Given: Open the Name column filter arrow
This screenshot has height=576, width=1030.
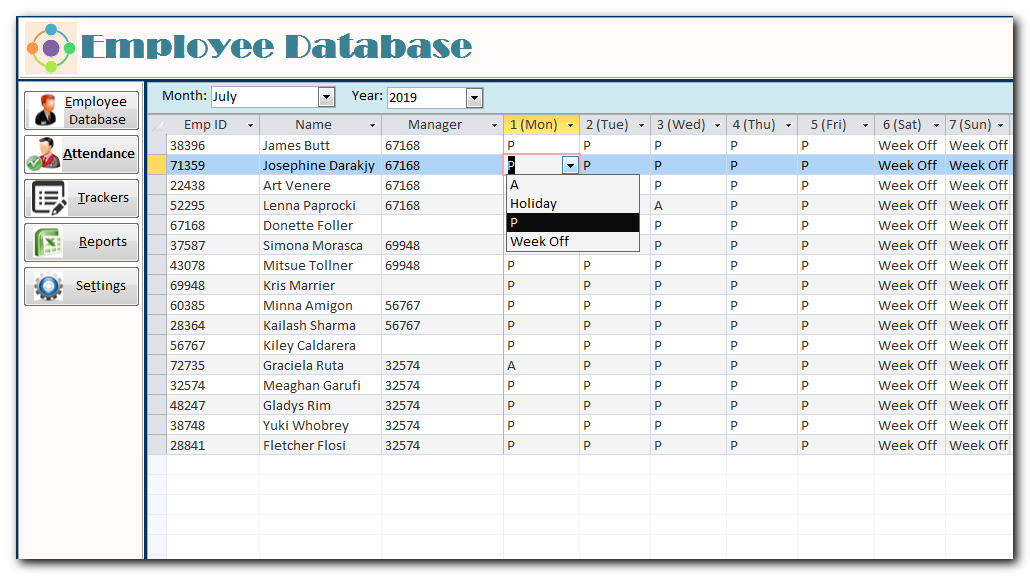Looking at the screenshot, I should point(372,125).
